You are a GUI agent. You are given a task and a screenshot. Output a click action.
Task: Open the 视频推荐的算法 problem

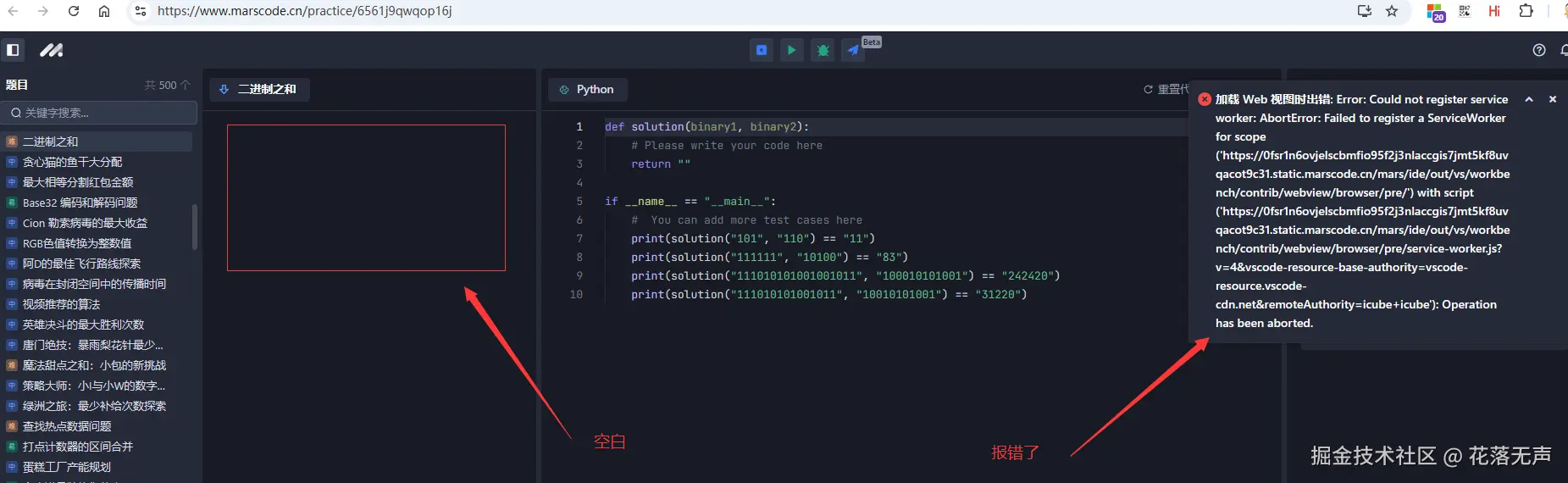coord(61,304)
